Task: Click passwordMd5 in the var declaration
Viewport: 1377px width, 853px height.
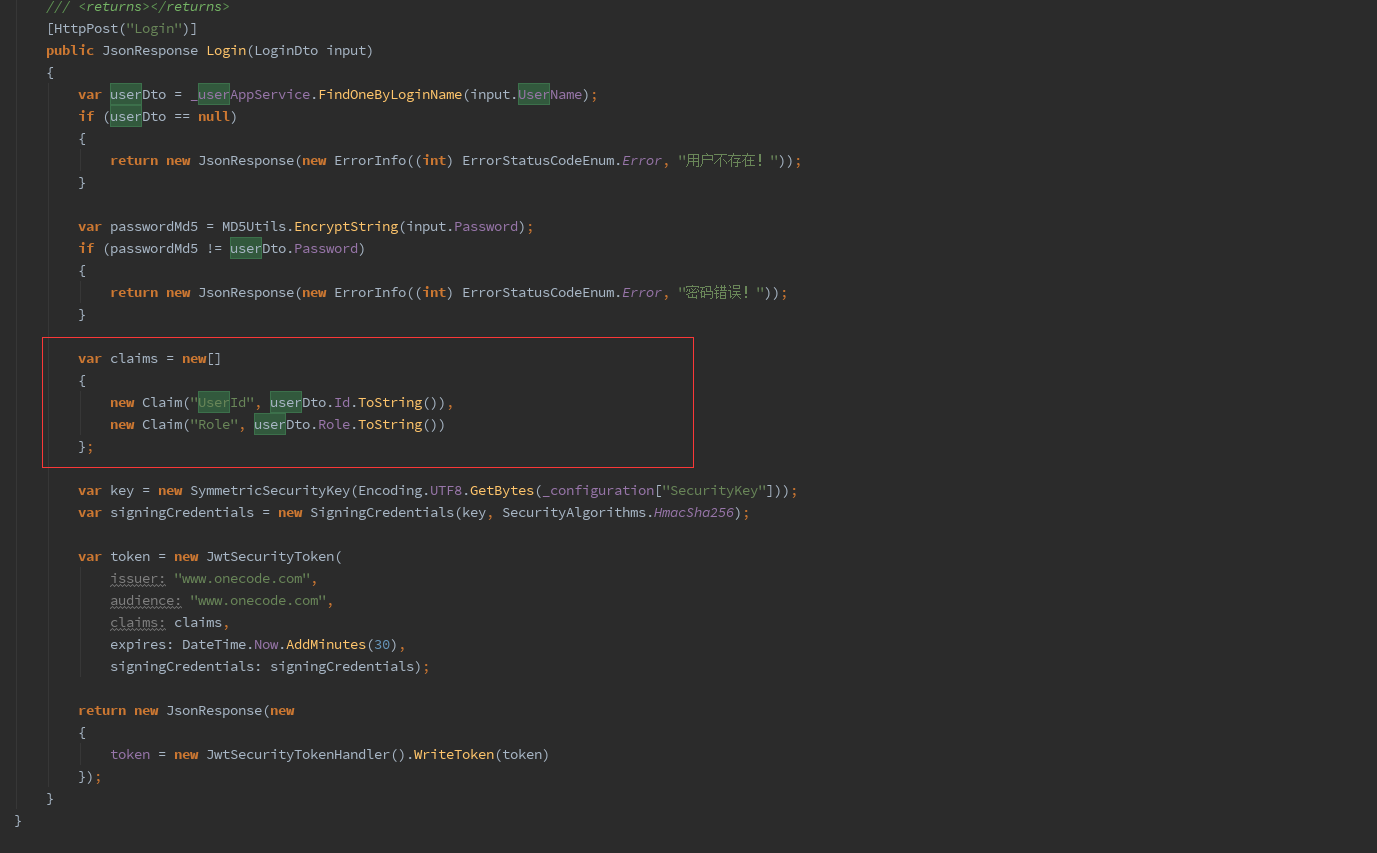Action: tap(154, 226)
